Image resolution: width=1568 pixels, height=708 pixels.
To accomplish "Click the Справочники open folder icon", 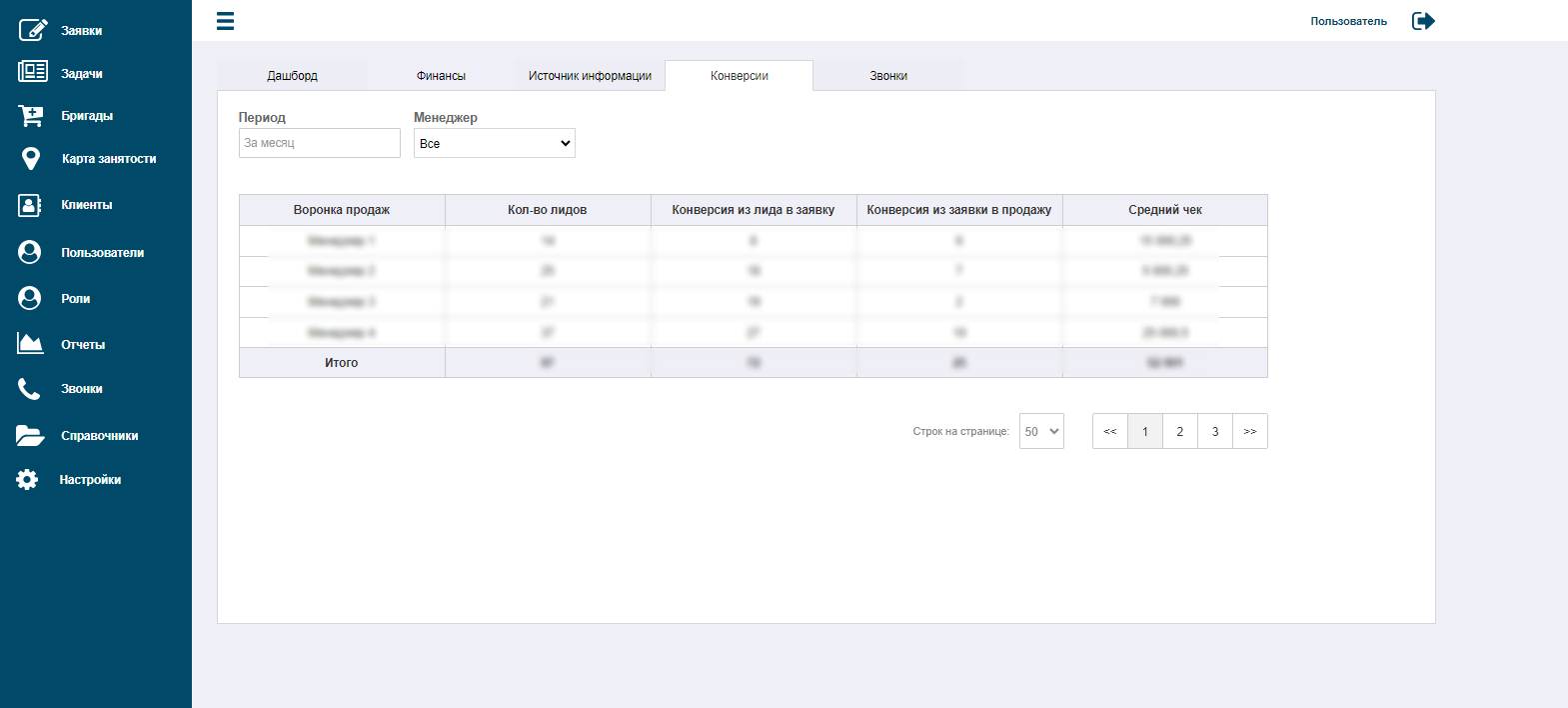I will point(30,435).
